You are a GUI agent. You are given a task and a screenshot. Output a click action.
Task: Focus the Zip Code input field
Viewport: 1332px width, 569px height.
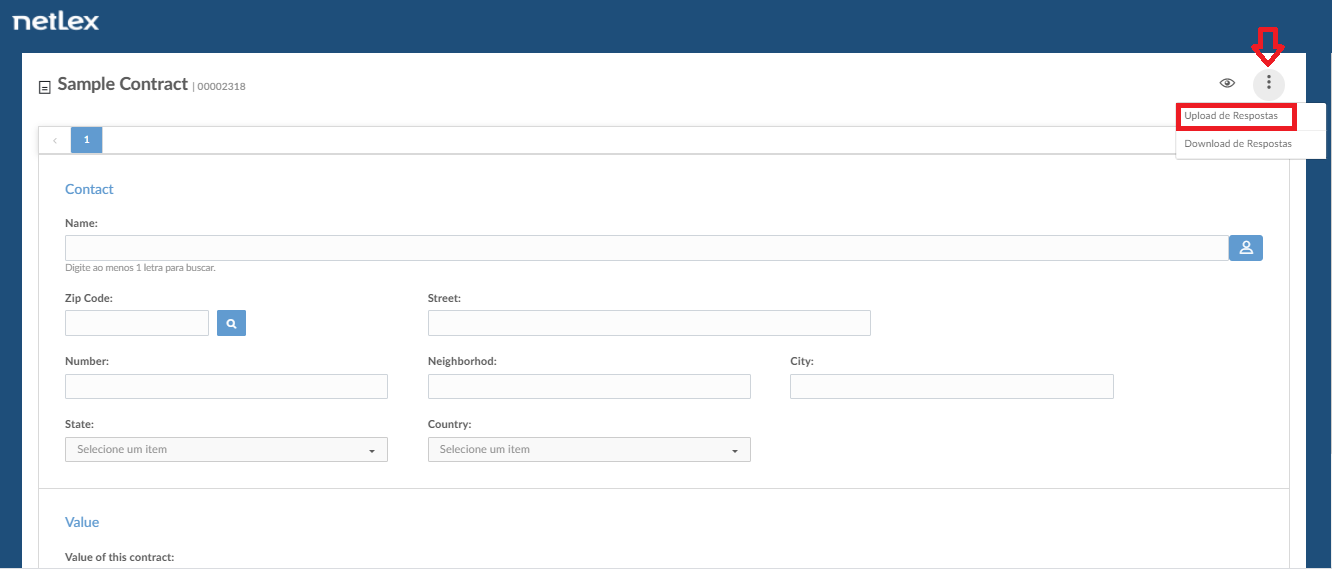[x=137, y=323]
